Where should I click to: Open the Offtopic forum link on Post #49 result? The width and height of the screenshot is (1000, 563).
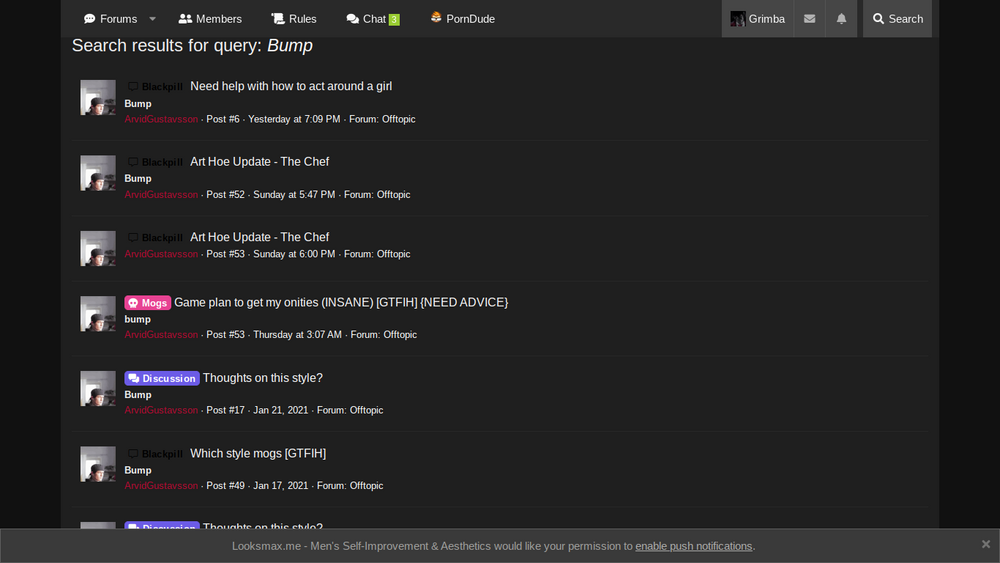pos(367,486)
